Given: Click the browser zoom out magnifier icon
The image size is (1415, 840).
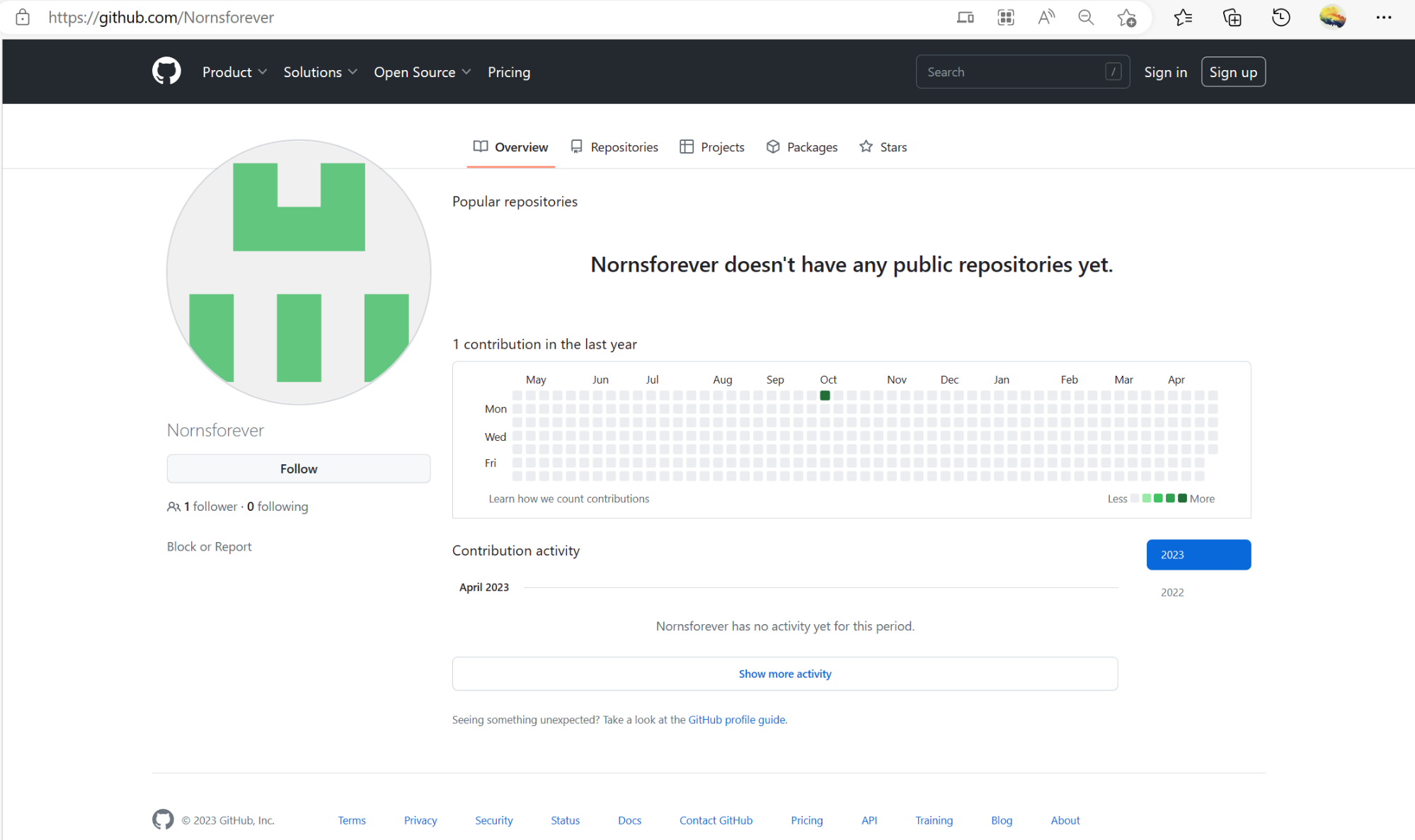Looking at the screenshot, I should pos(1086,17).
